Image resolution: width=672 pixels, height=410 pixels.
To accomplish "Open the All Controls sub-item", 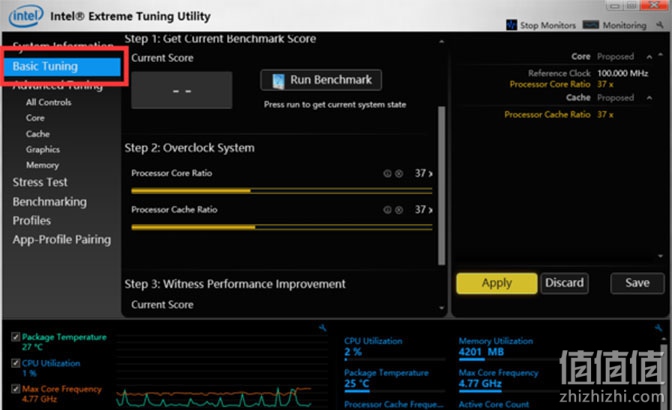I will [x=48, y=102].
